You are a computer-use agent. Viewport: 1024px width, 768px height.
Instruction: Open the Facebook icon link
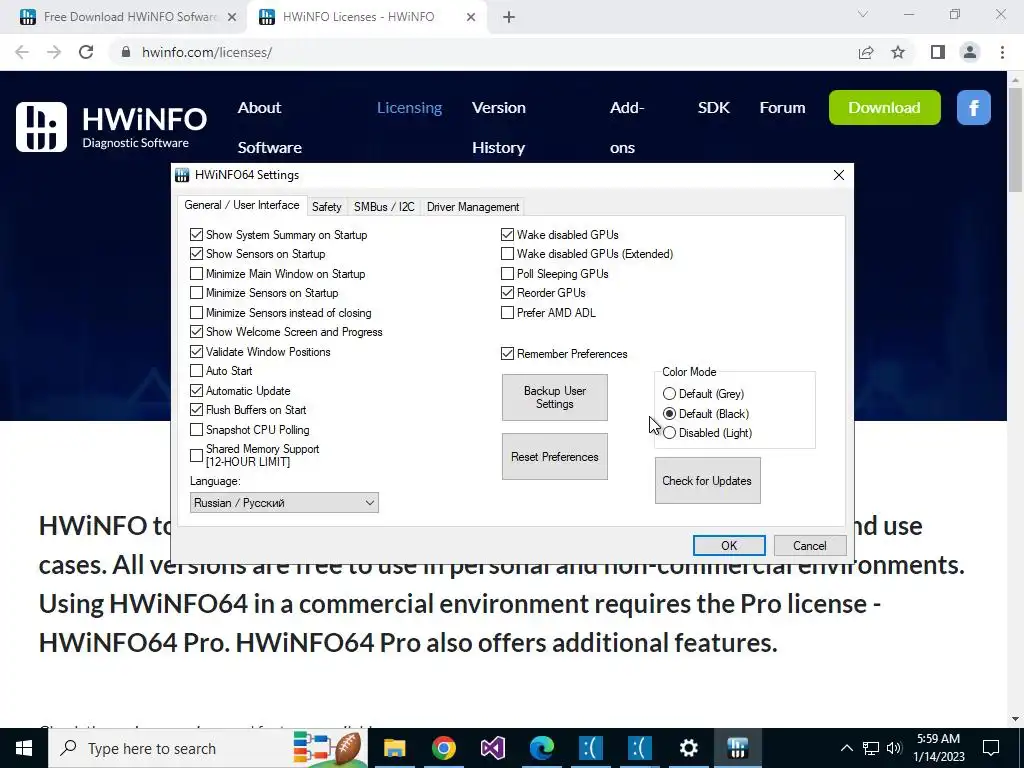coord(973,108)
